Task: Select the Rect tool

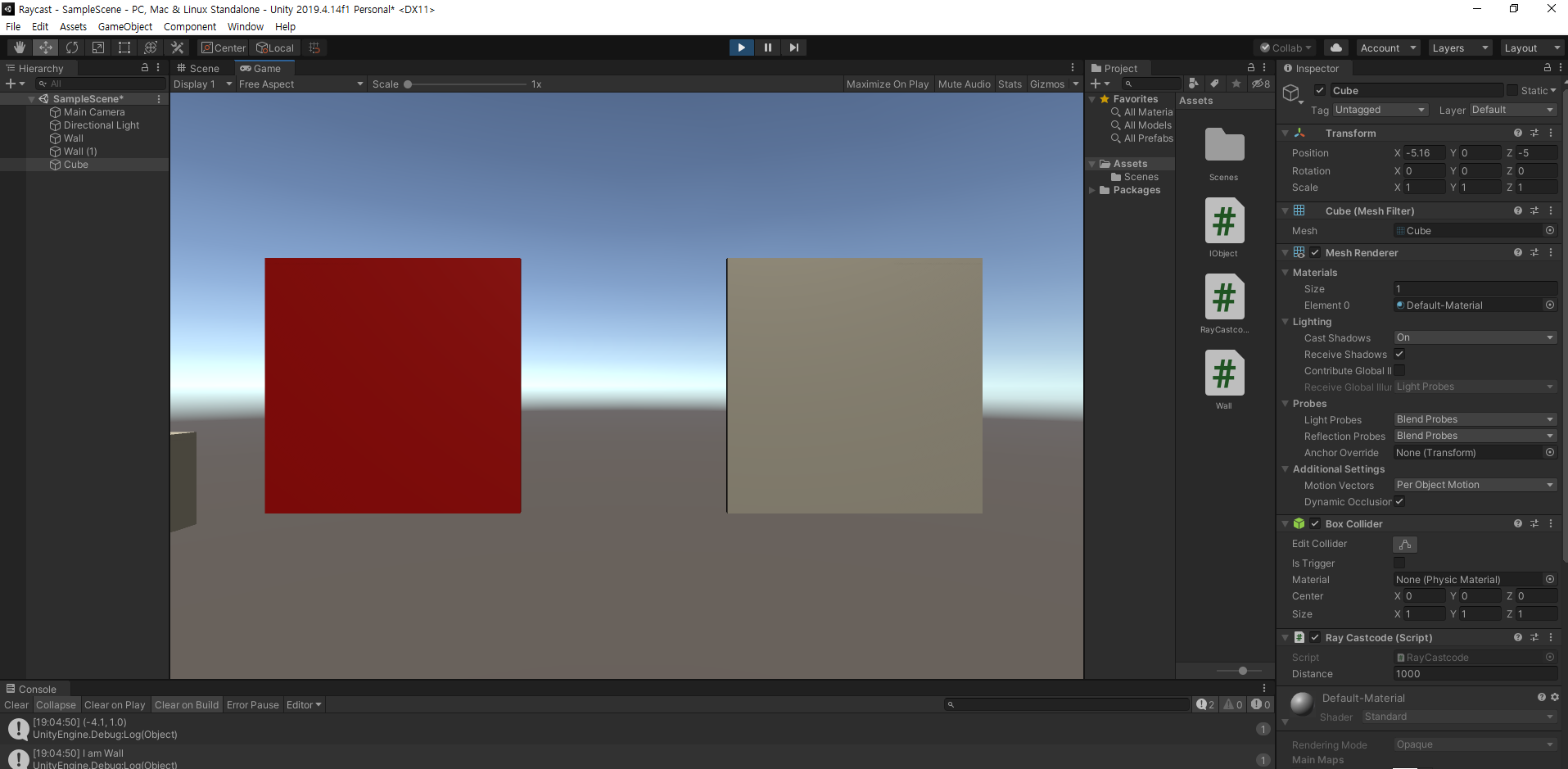Action: [124, 47]
